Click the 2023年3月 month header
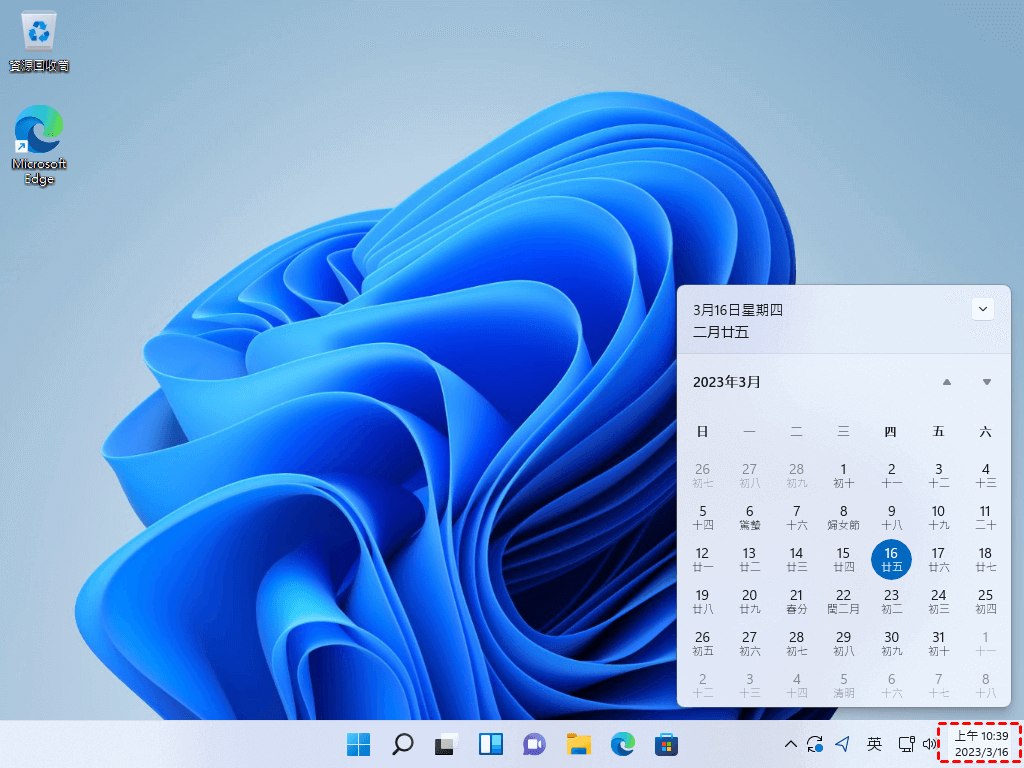Image resolution: width=1024 pixels, height=768 pixels. point(727,382)
